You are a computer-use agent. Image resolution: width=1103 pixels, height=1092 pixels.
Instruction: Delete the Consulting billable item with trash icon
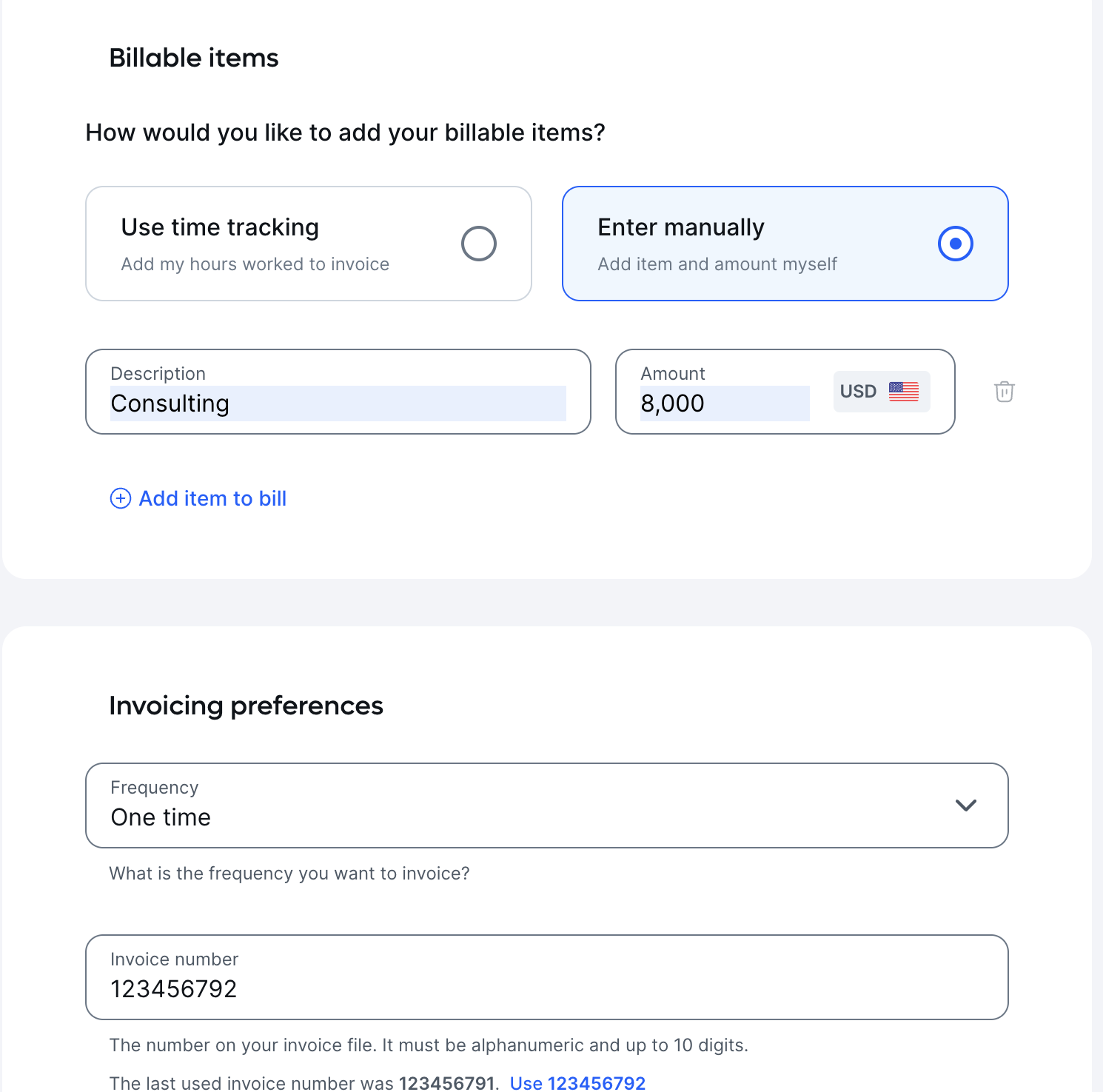pos(1004,392)
